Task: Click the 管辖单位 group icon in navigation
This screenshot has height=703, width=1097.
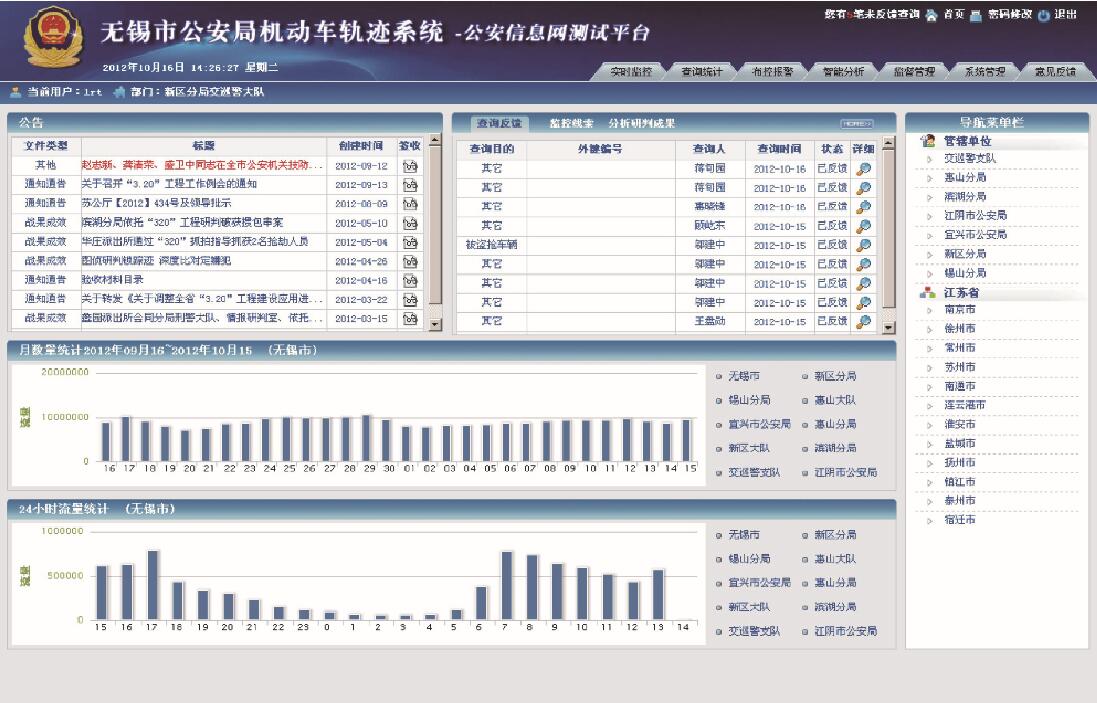Action: 928,141
